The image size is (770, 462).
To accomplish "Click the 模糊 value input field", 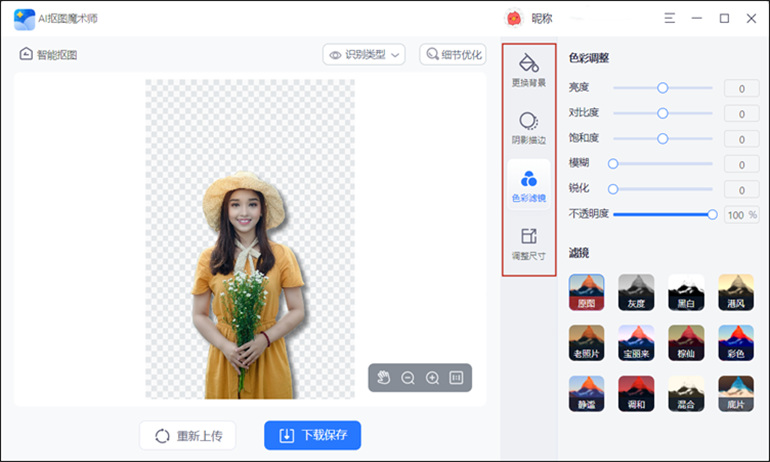I will pos(742,164).
